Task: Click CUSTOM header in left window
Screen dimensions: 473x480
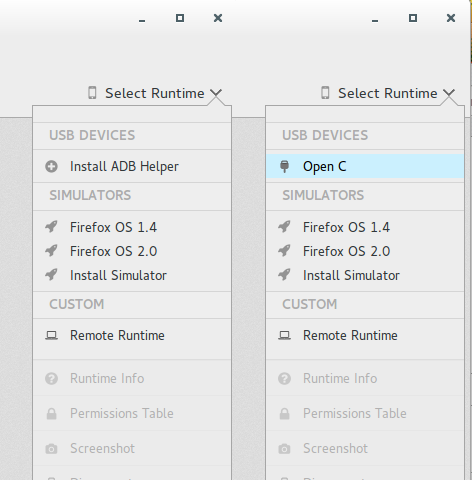Action: pos(77,304)
